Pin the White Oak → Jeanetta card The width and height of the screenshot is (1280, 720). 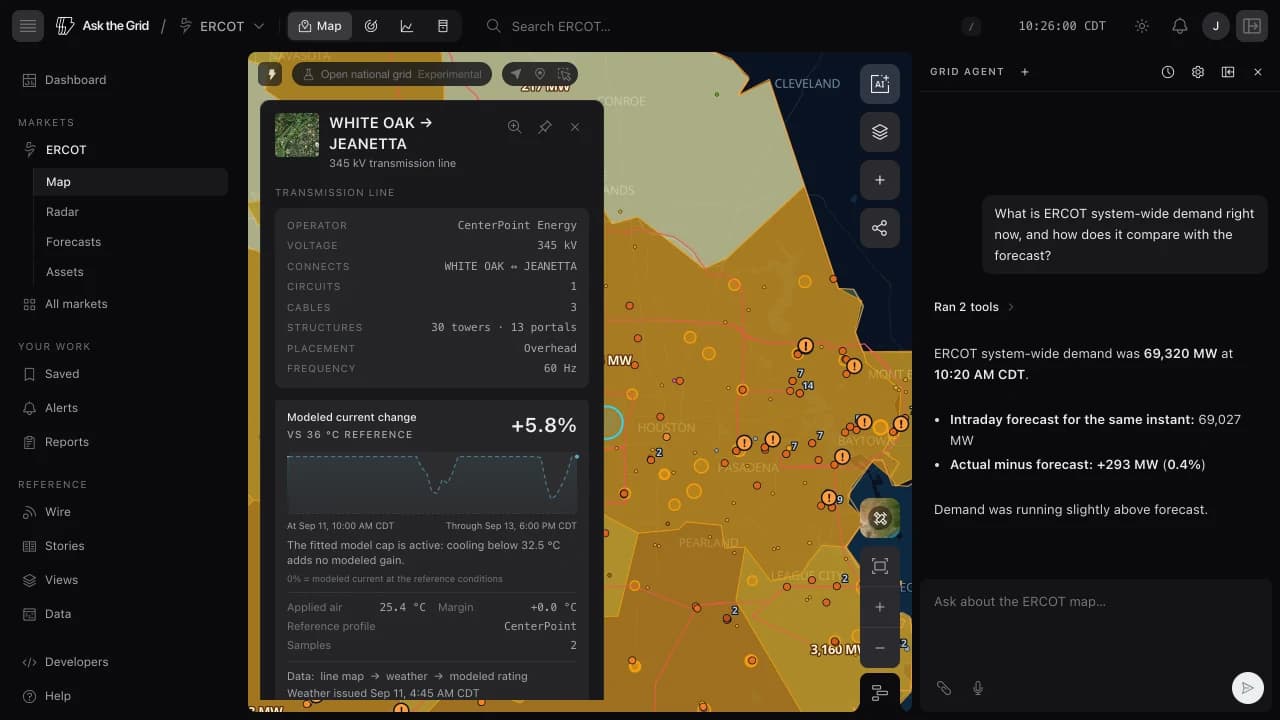point(545,127)
